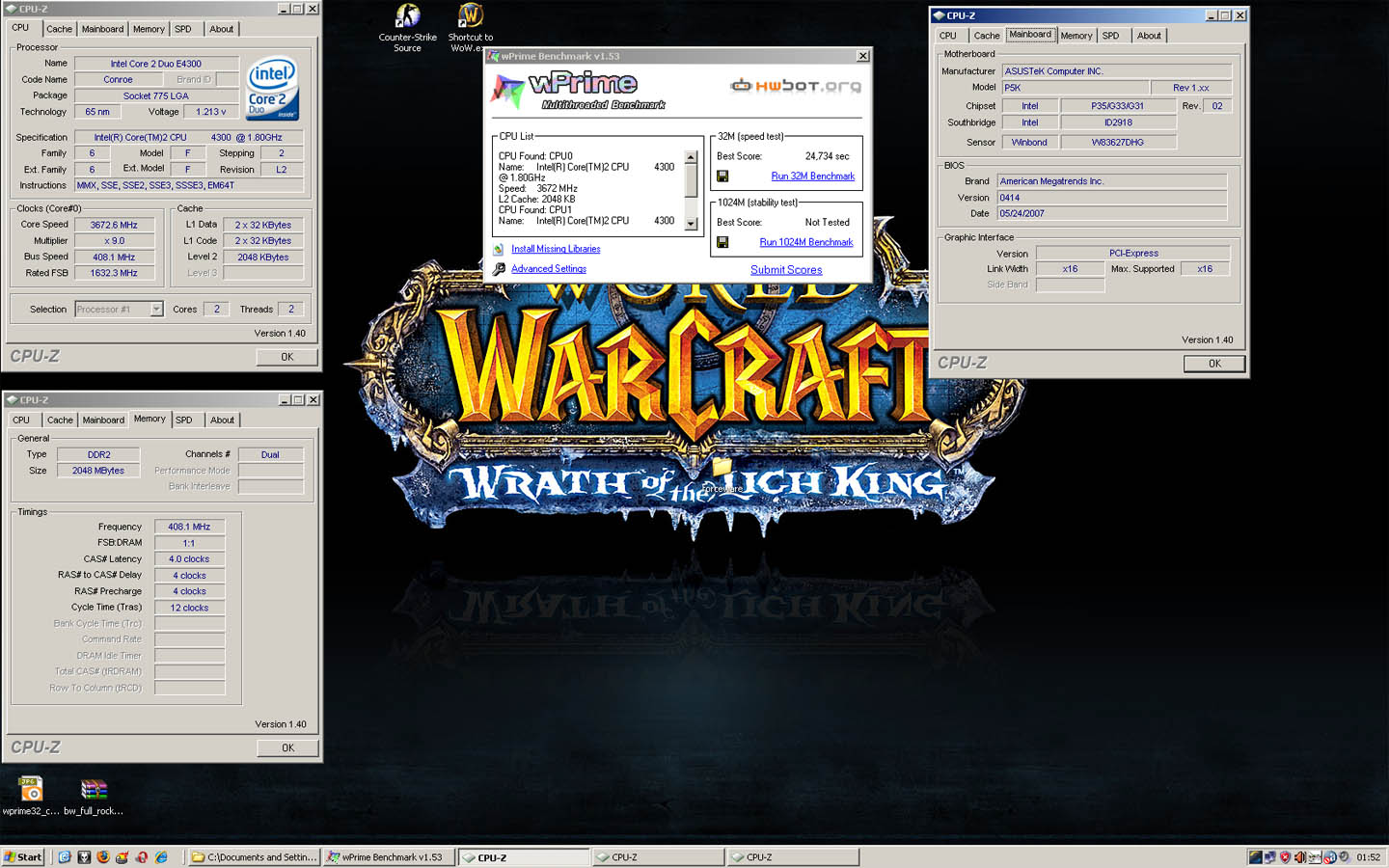Image resolution: width=1389 pixels, height=868 pixels.
Task: Open the Advanced Settings link
Action: (x=549, y=269)
